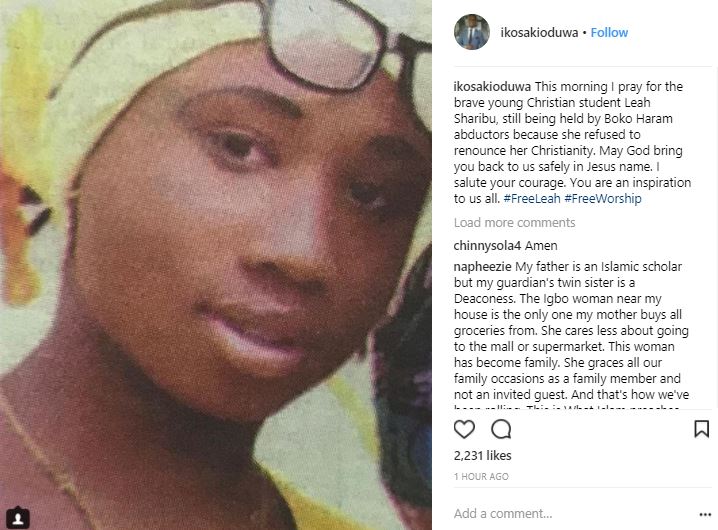Image resolution: width=718 pixels, height=530 pixels.
Task: Show tagged people icon on photo
Action: [18, 518]
